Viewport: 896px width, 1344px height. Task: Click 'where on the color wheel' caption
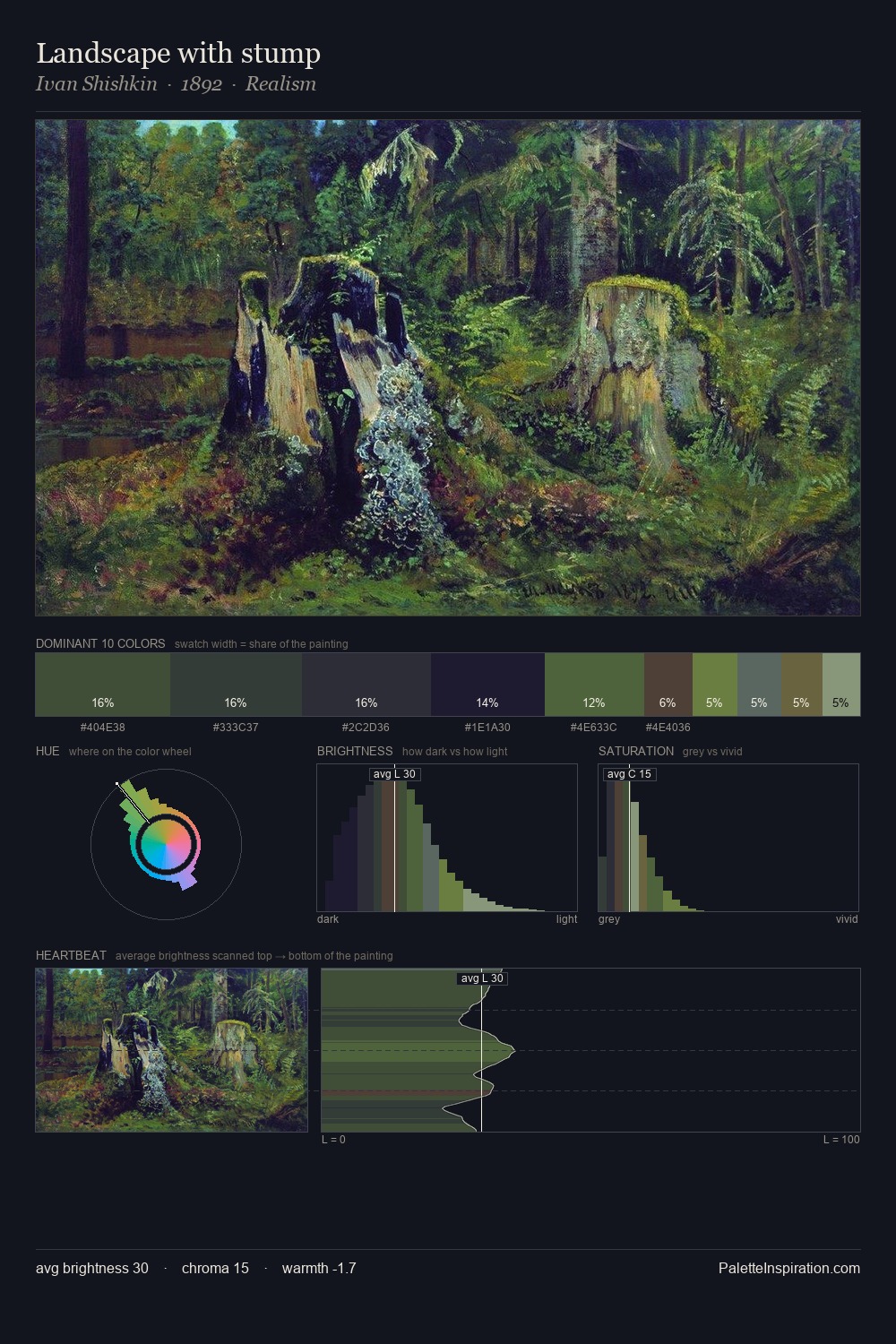point(130,752)
